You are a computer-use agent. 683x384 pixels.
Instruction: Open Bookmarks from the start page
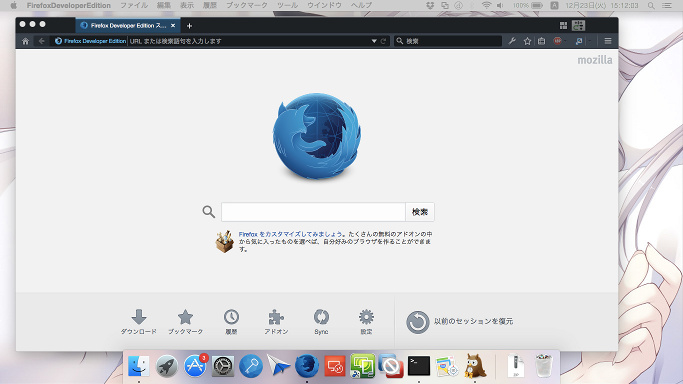coord(186,322)
